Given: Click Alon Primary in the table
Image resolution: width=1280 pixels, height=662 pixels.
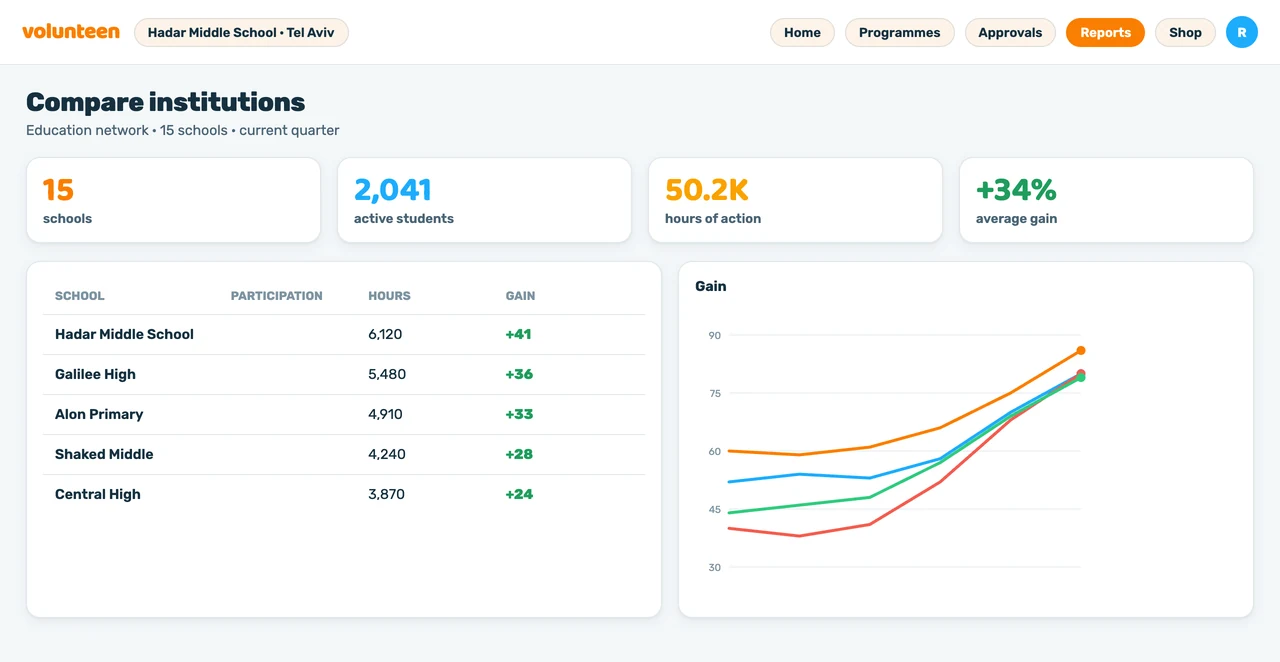Looking at the screenshot, I should (x=99, y=414).
